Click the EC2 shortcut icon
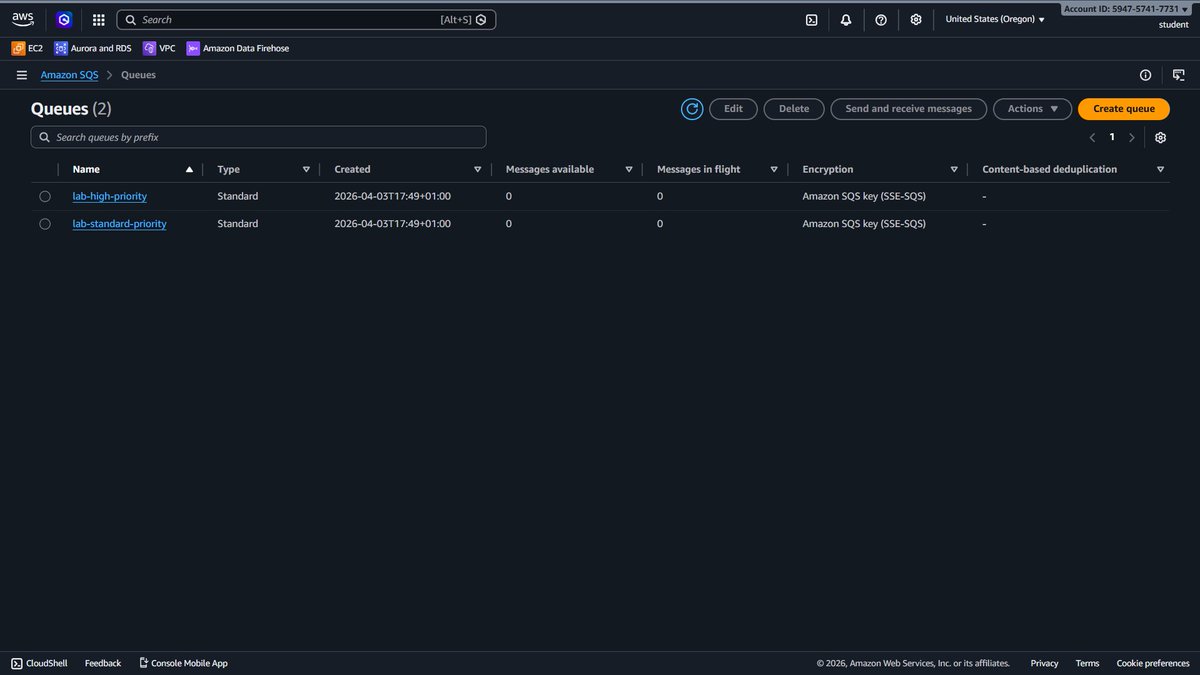Viewport: 1200px width, 675px height. [18, 48]
